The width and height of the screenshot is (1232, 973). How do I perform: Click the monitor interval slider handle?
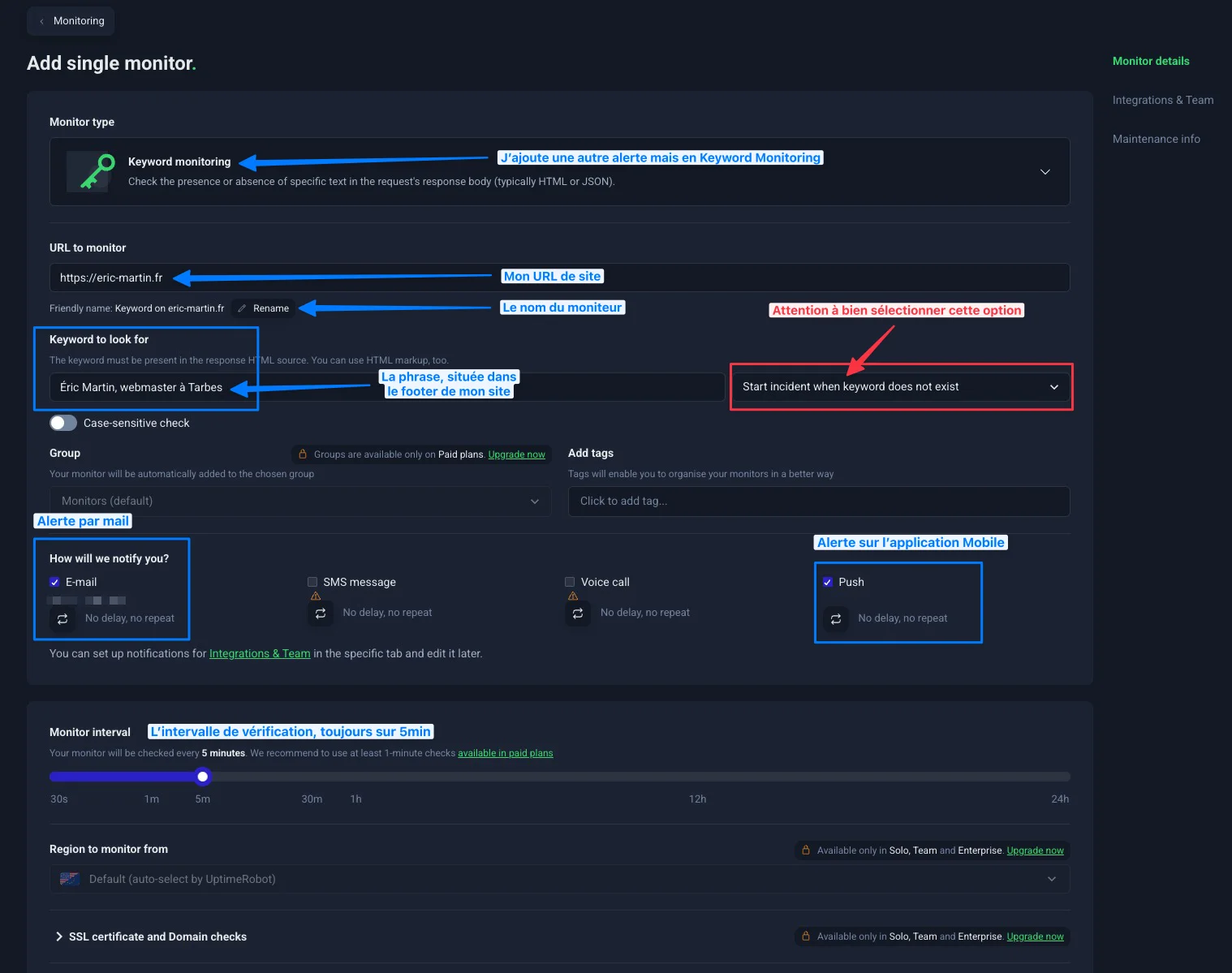[x=203, y=777]
